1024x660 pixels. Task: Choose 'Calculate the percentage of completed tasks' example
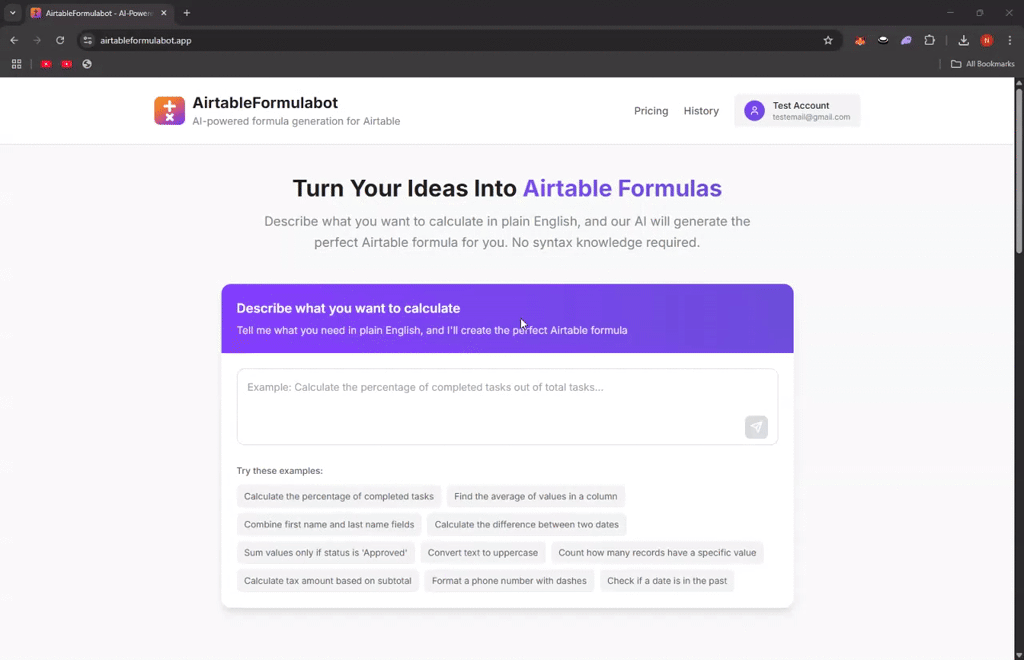(x=338, y=496)
